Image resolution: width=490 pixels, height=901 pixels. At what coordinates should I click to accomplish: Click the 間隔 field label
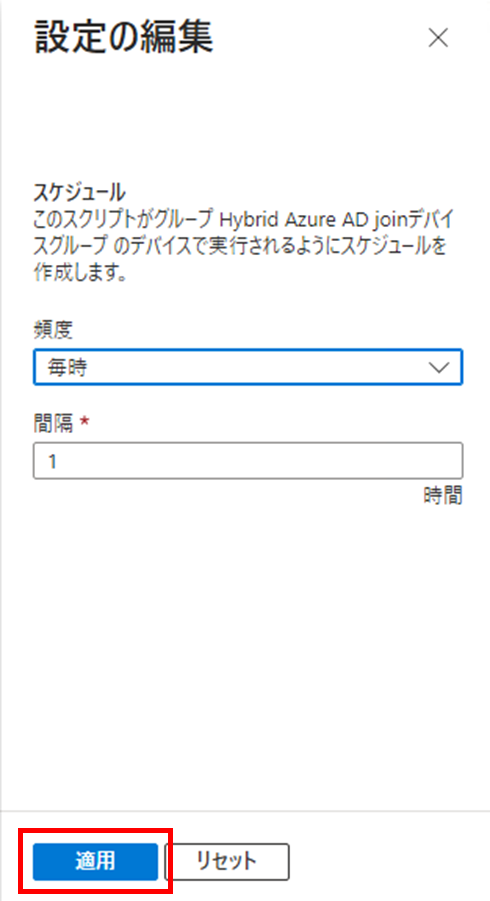coord(53,423)
